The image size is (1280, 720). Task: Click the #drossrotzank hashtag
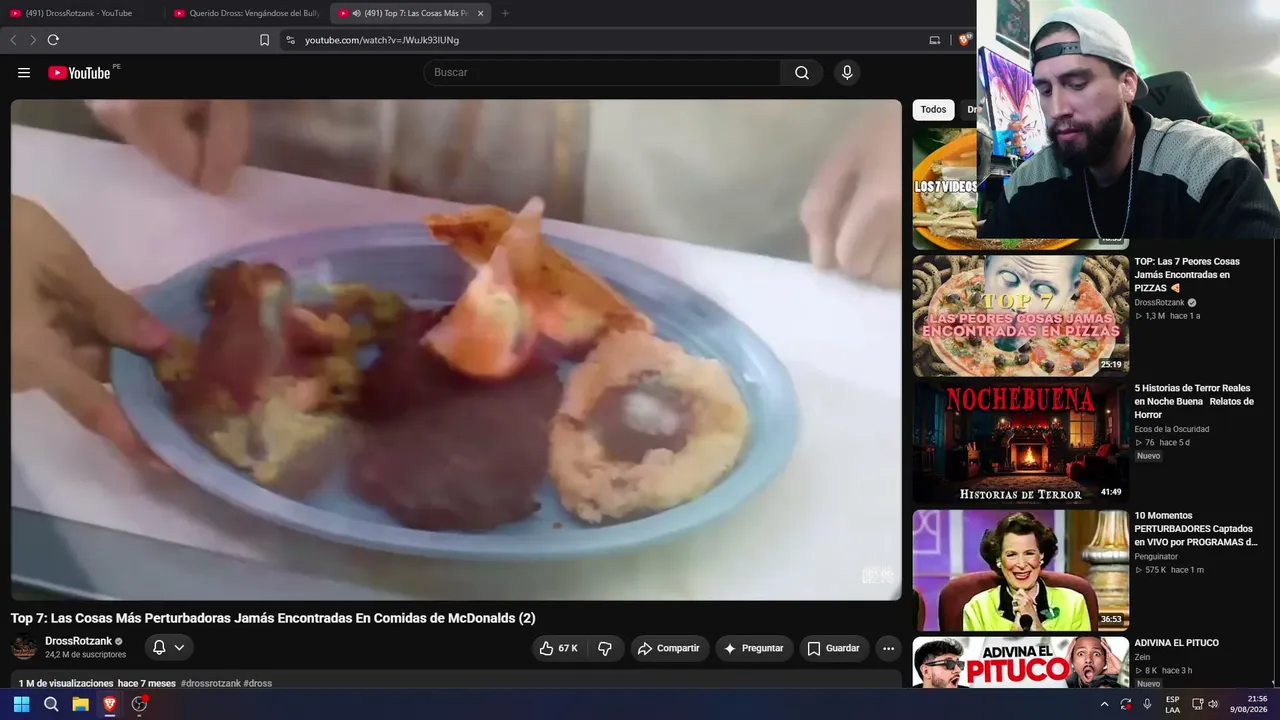[x=211, y=684]
